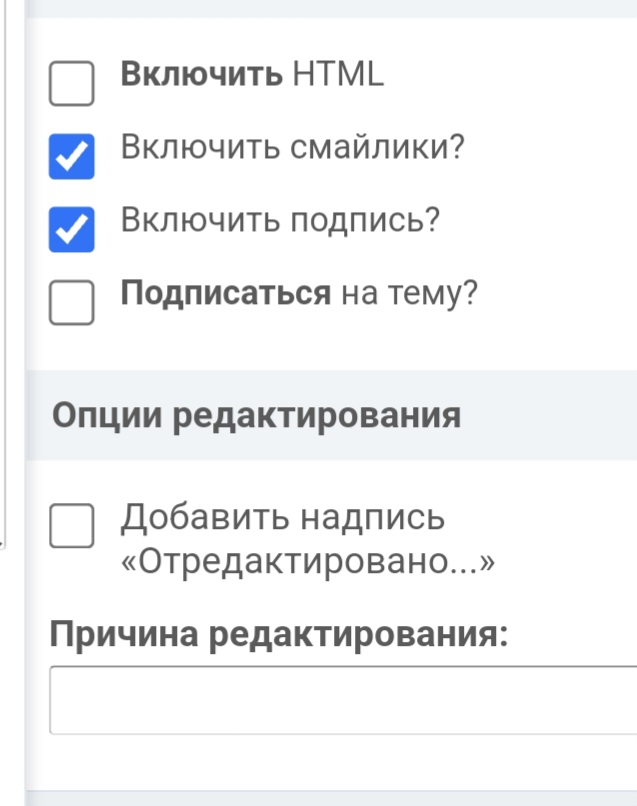Image resolution: width=637 pixels, height=806 pixels.
Task: Tick the "Подписаться на тему?" checkbox
Action: coord(71,303)
